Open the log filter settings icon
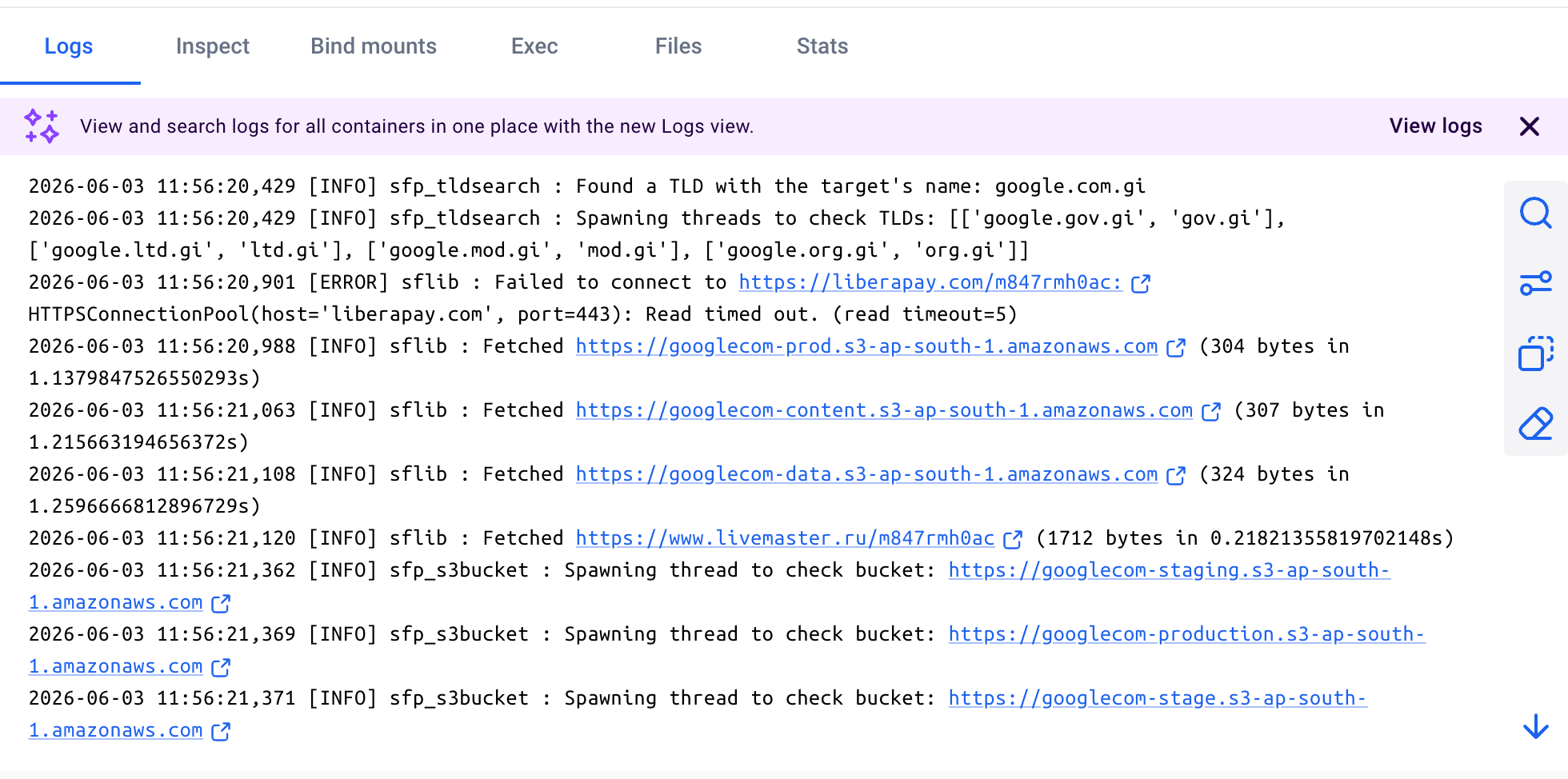The image size is (1568, 779). pyautogui.click(x=1535, y=283)
